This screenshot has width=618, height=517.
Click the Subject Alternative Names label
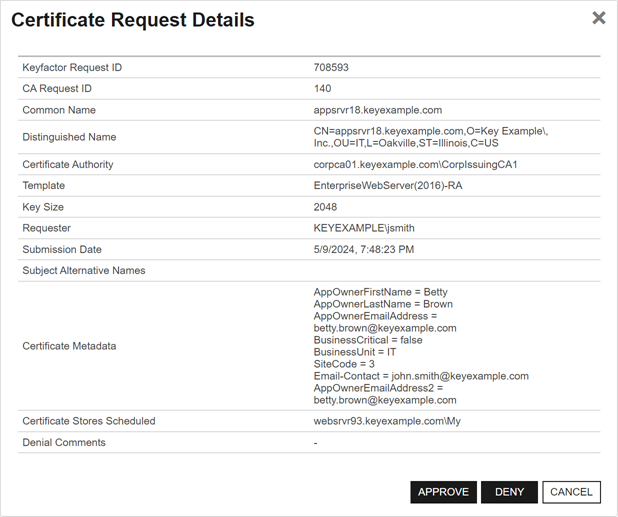point(84,270)
